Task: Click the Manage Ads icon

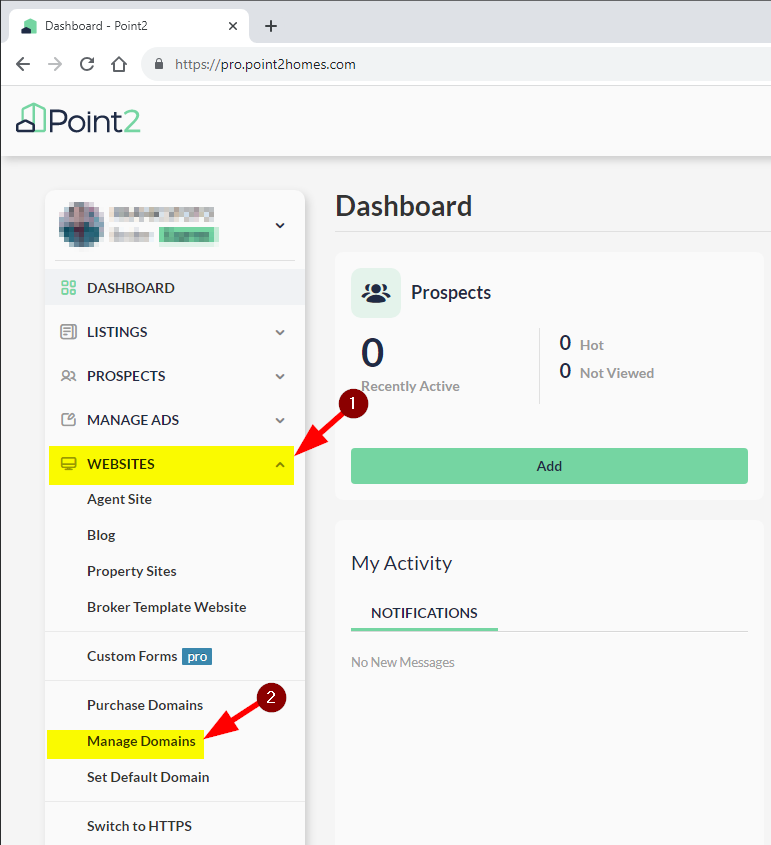Action: tap(68, 420)
